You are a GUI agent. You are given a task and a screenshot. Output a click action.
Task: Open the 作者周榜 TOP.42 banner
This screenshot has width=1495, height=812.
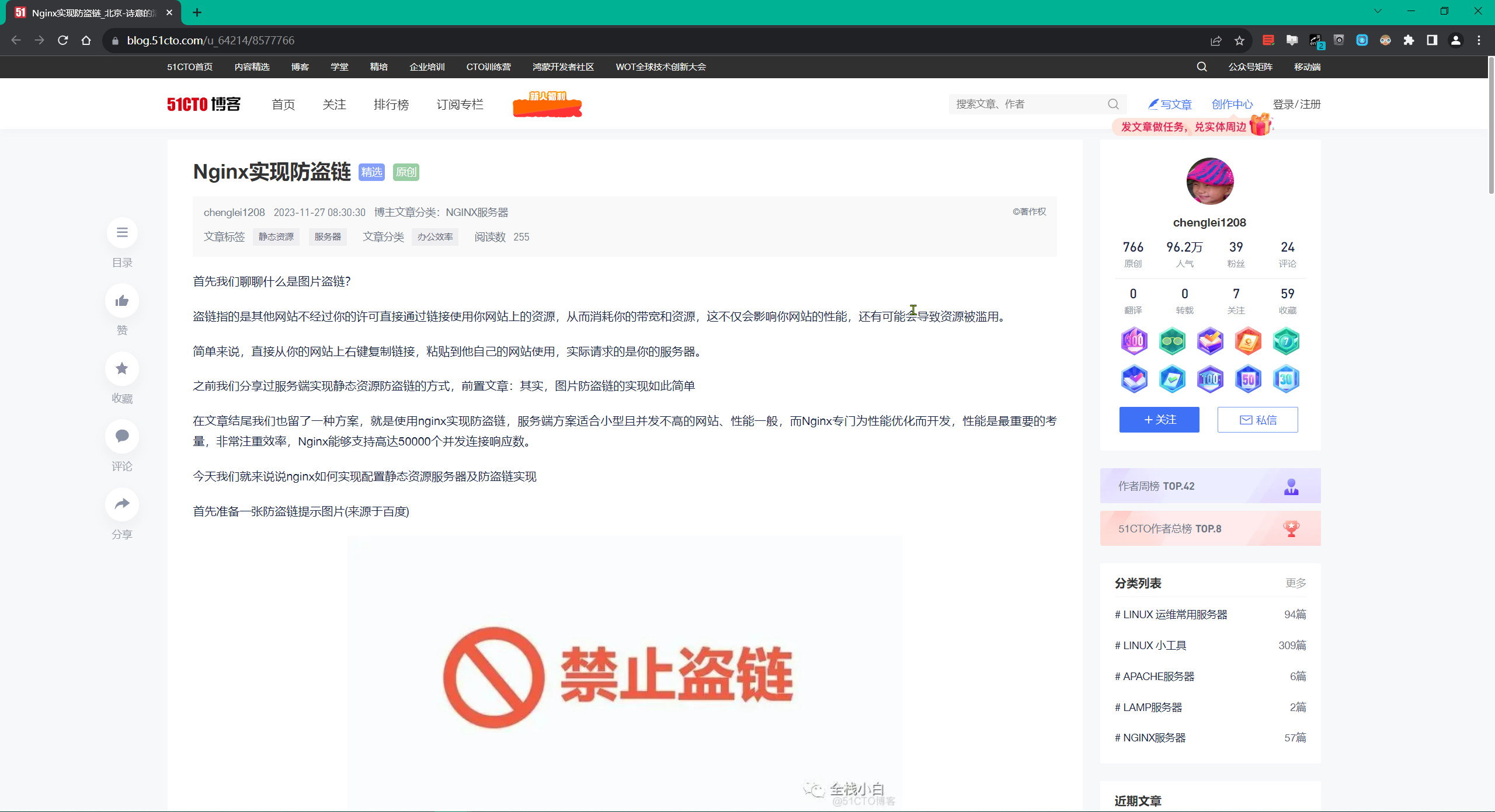coord(1210,486)
